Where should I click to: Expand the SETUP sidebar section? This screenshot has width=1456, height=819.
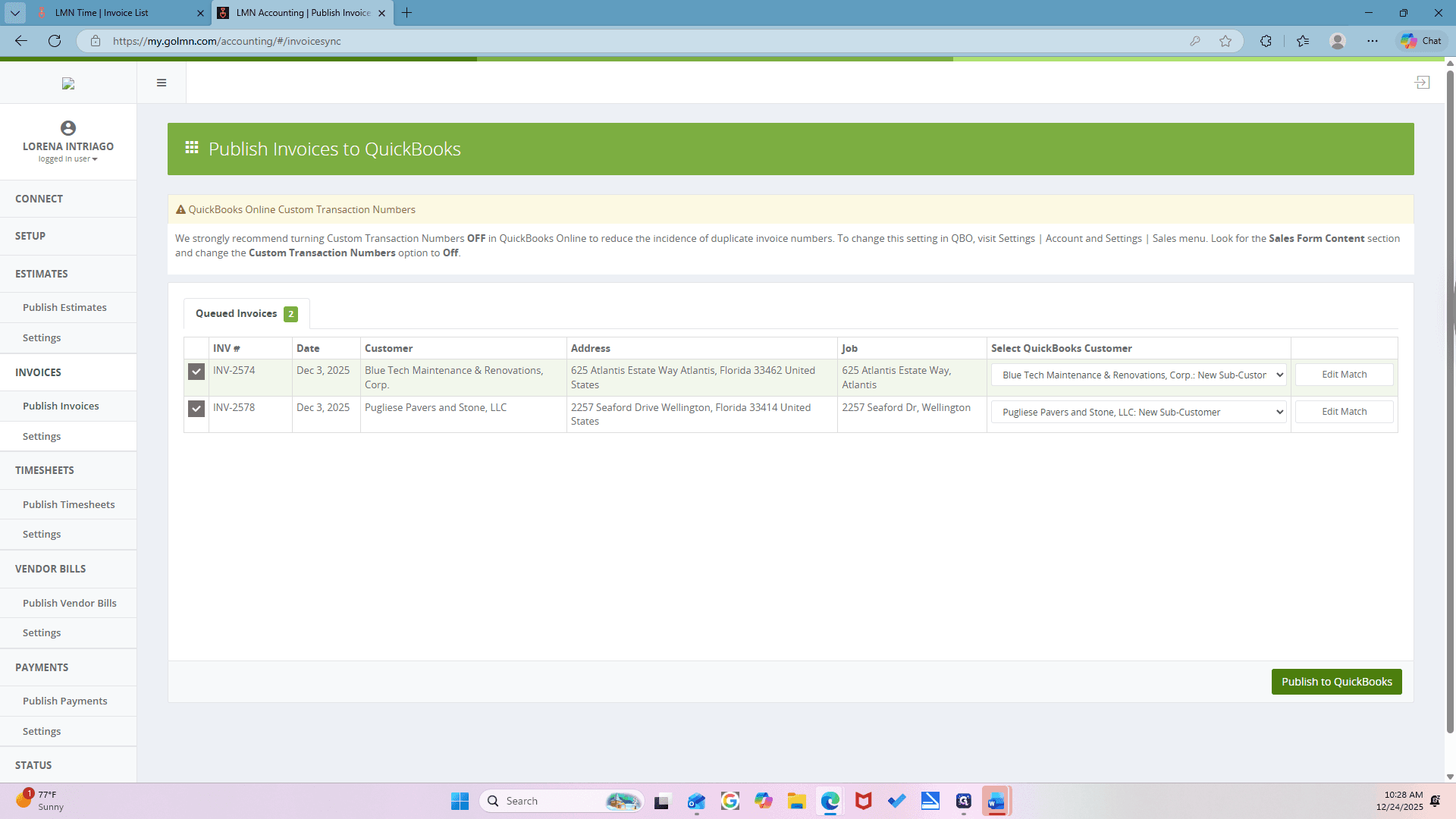(68, 236)
